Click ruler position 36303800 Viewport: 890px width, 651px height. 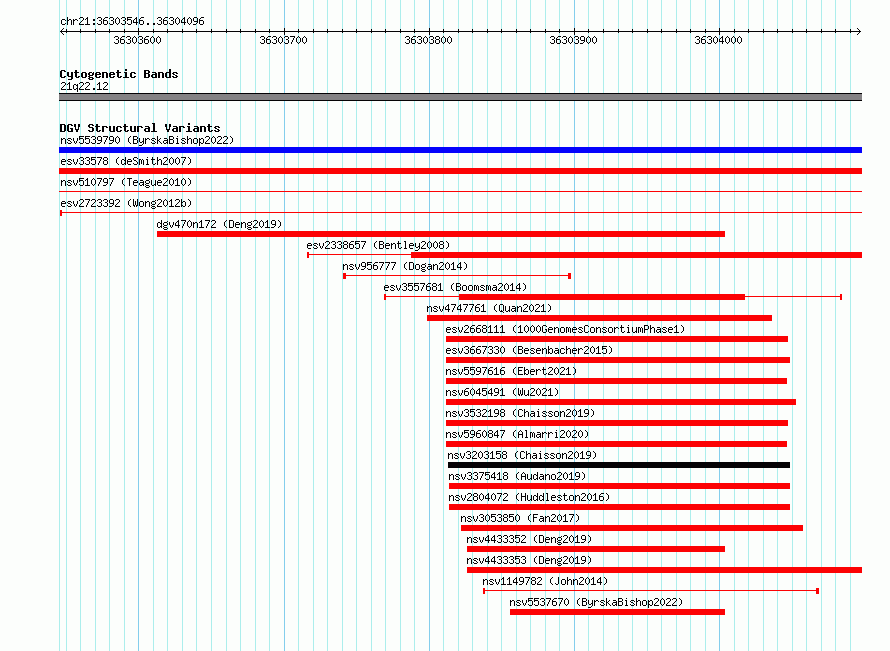click(x=429, y=40)
